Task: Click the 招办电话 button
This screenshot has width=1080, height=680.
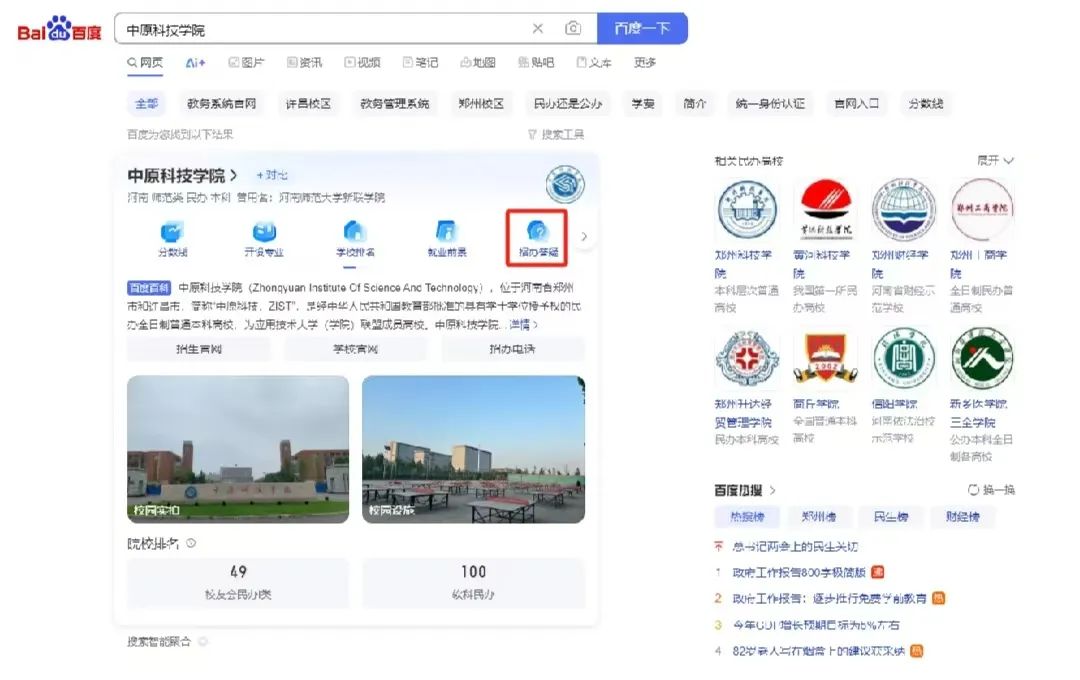Action: pos(512,349)
